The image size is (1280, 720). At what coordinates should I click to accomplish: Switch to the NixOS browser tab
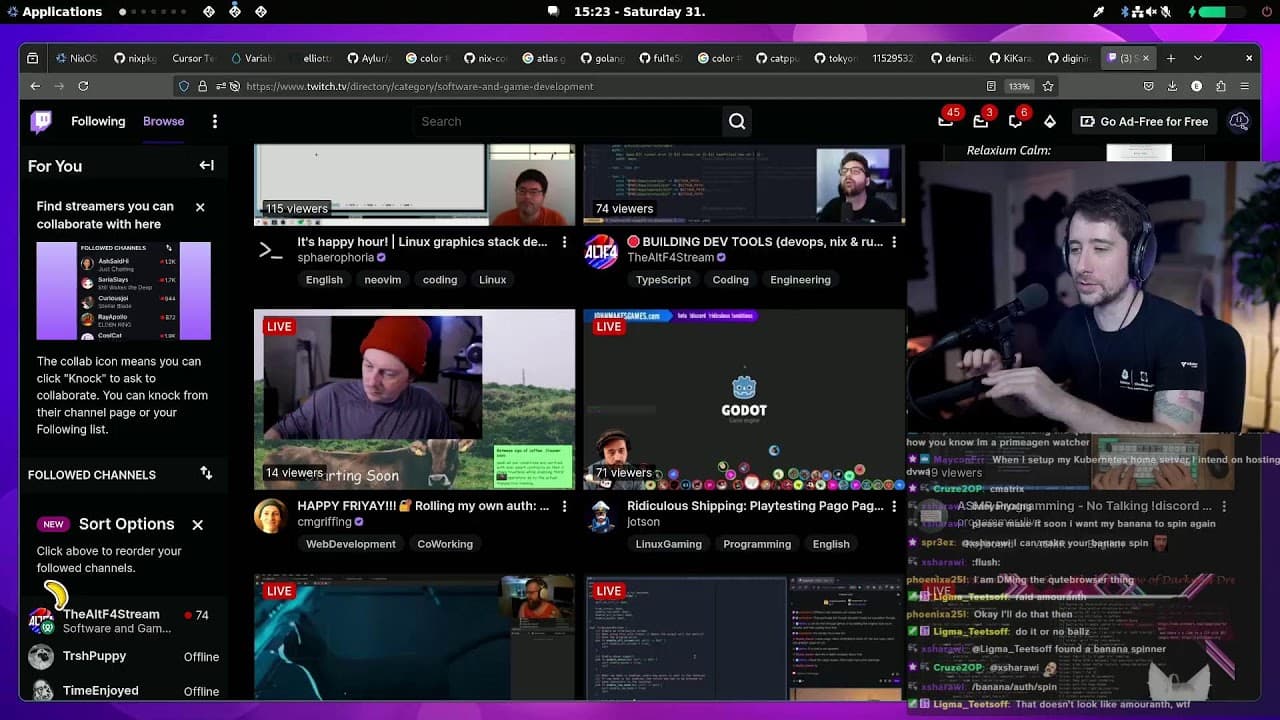pos(76,58)
